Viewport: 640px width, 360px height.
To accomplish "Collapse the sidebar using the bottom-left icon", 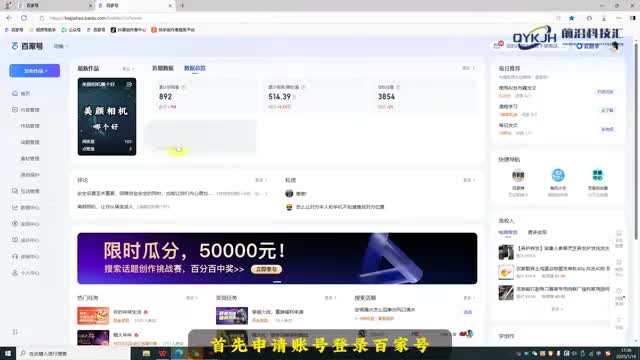I will (x=15, y=332).
